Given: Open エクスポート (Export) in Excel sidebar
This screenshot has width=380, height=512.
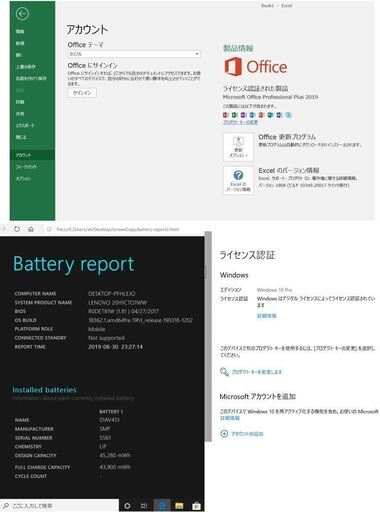Looking at the screenshot, I should (25, 125).
